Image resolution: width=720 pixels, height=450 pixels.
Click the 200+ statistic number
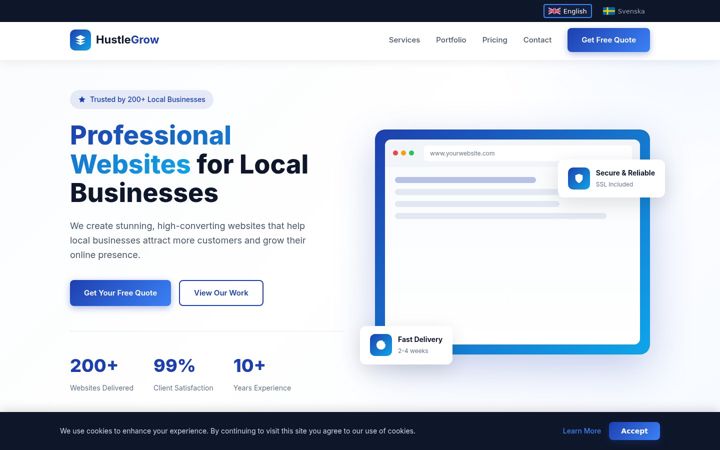94,366
